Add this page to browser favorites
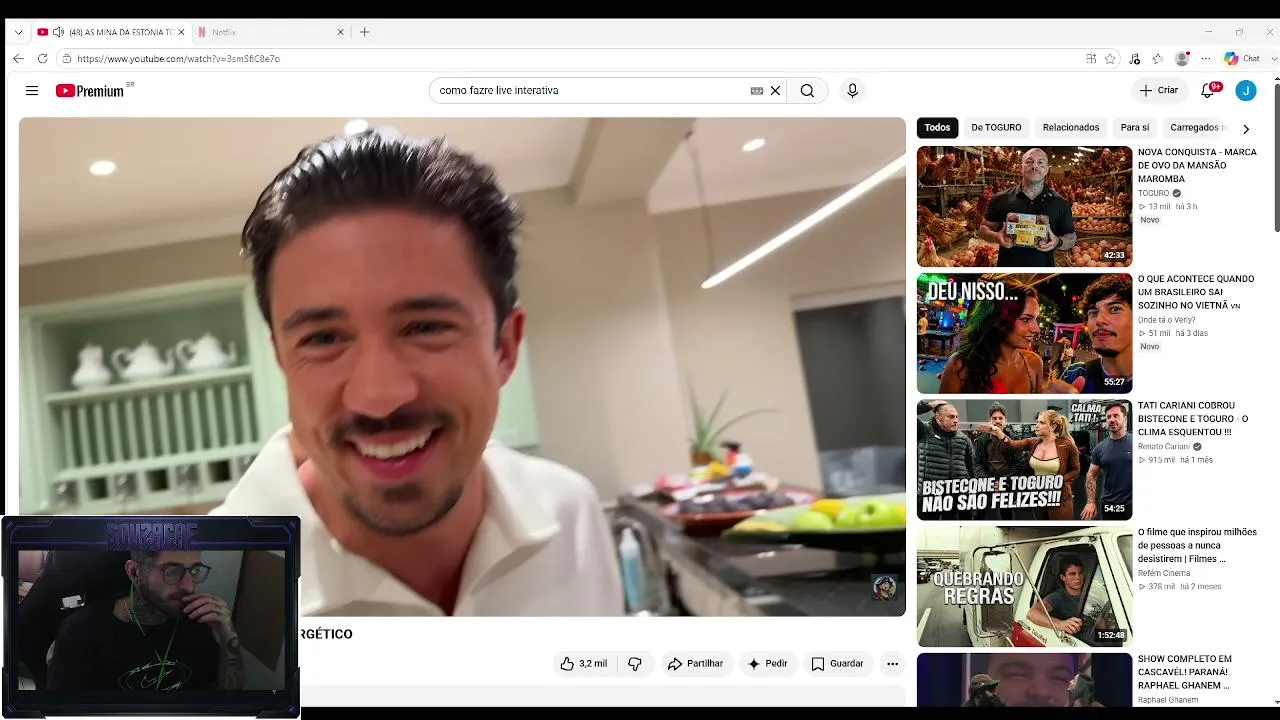This screenshot has height=720, width=1280. pyautogui.click(x=1110, y=59)
